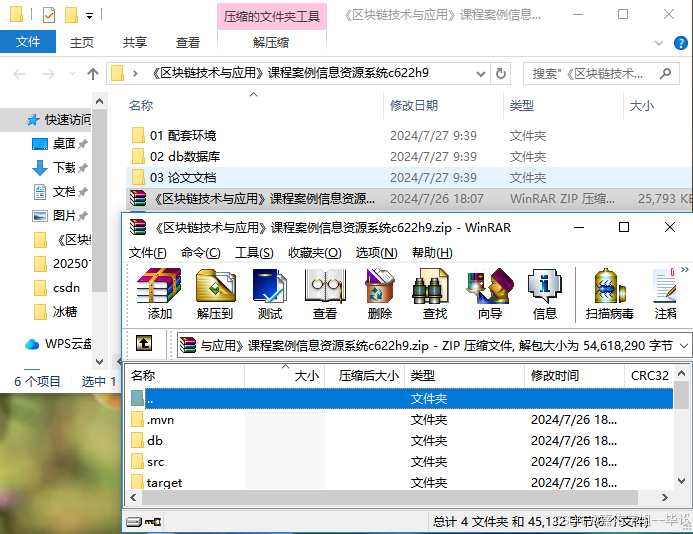The width and height of the screenshot is (693, 534).
Task: Switch to the View (查看) ribbon tab
Action: pyautogui.click(x=188, y=42)
